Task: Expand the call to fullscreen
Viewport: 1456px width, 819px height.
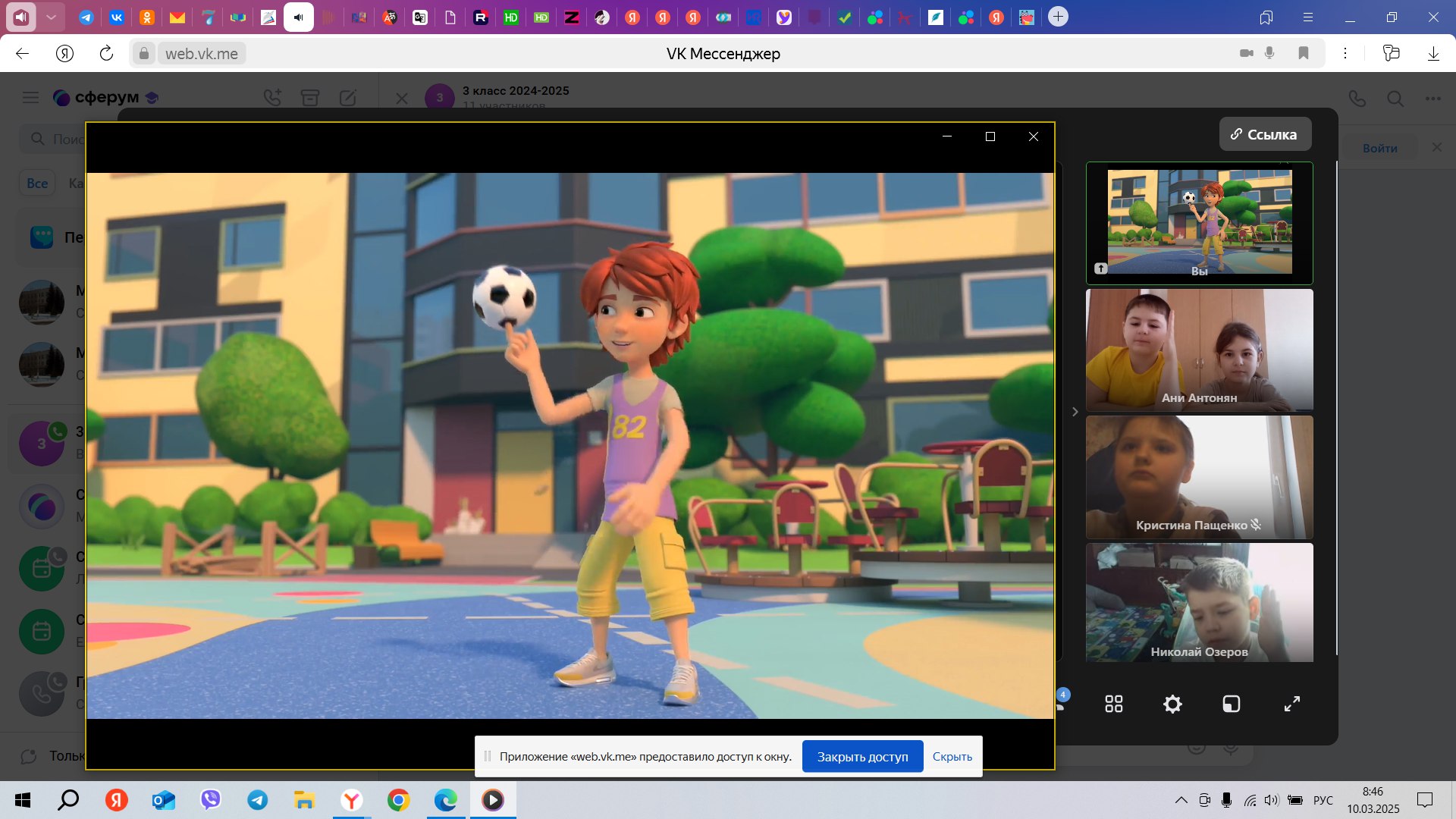Action: pyautogui.click(x=1291, y=704)
